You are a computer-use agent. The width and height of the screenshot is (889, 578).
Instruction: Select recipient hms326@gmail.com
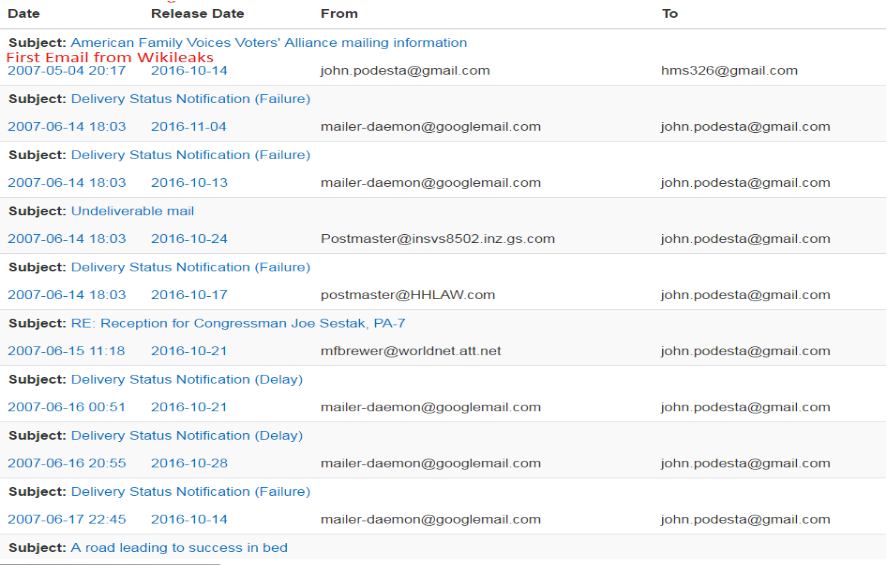(x=729, y=71)
